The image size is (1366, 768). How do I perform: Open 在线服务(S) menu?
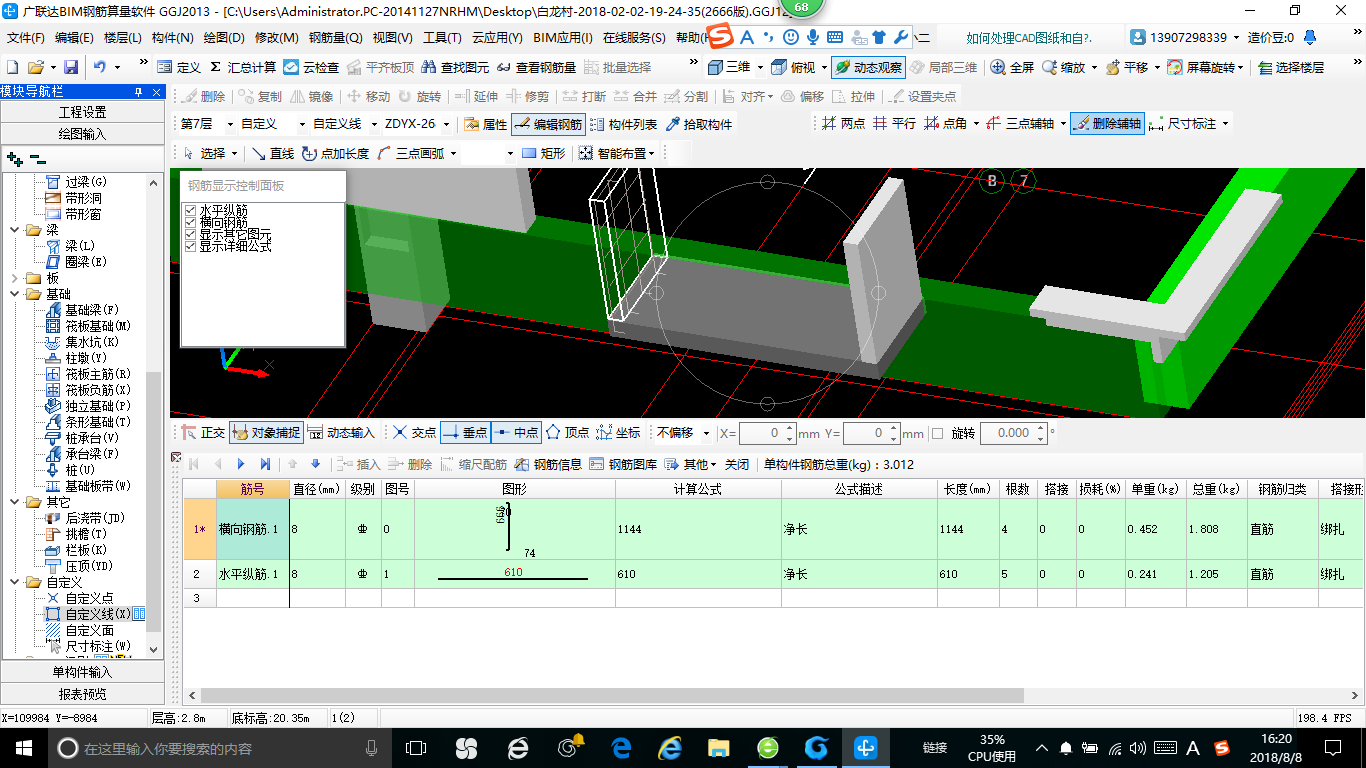coord(634,38)
